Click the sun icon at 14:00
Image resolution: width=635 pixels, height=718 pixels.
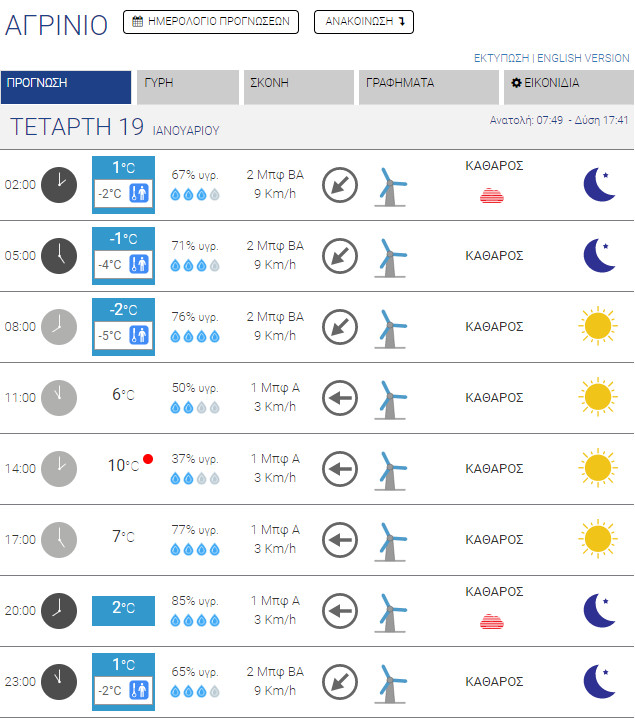tap(598, 468)
